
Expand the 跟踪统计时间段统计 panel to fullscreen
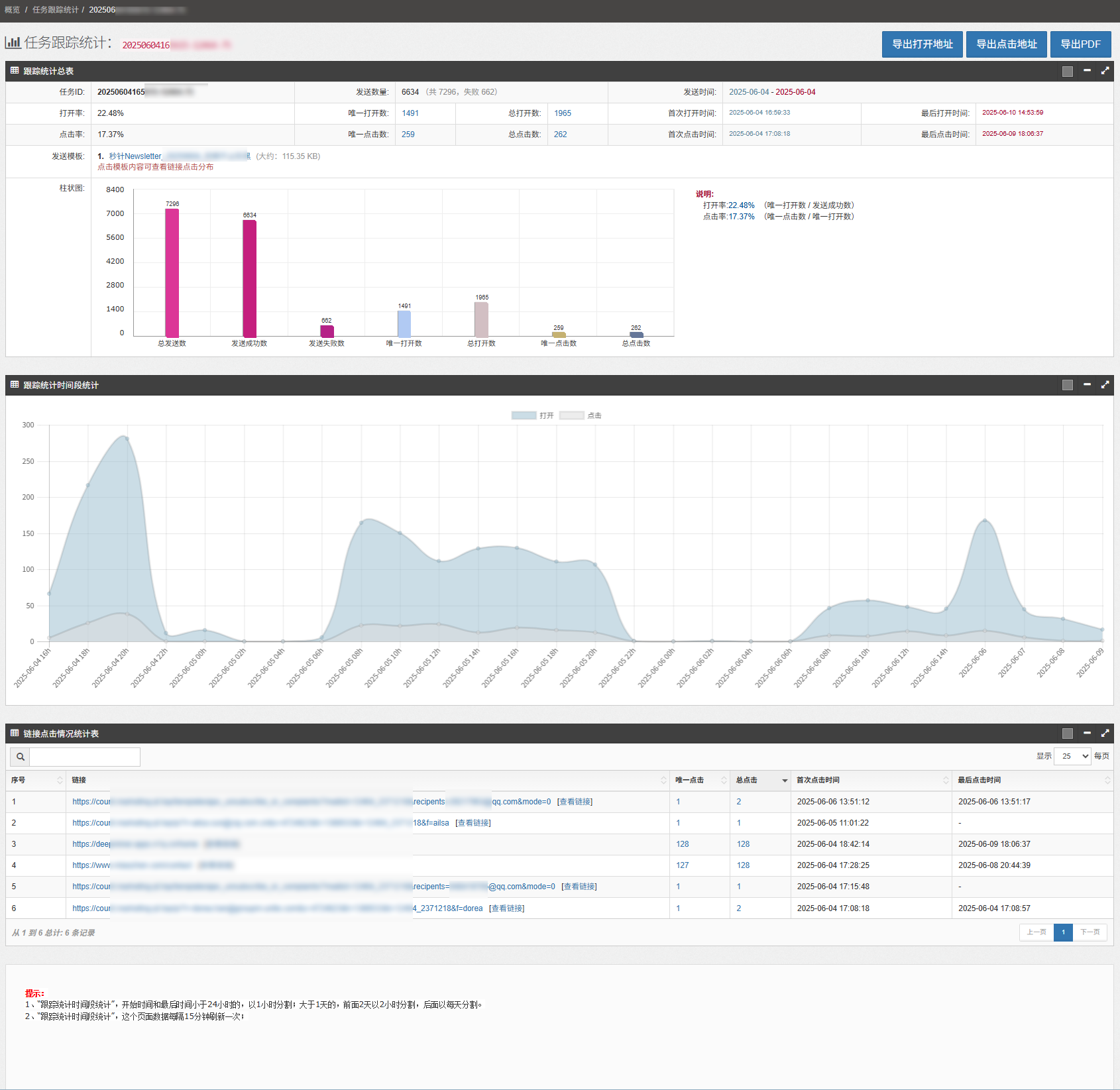click(1105, 385)
